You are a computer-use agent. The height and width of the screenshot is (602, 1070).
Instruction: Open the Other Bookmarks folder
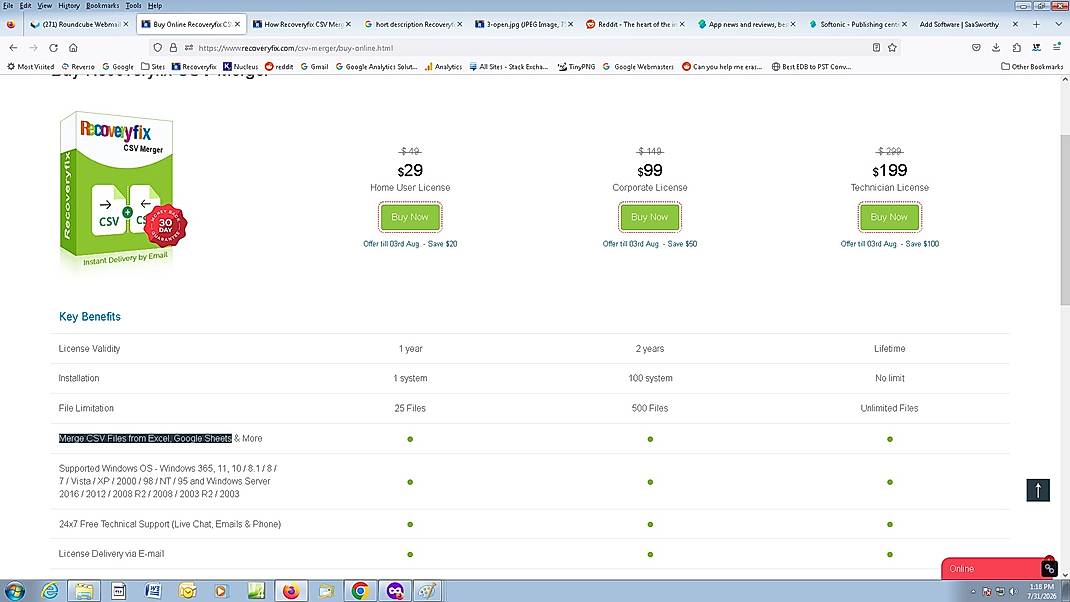(1032, 67)
